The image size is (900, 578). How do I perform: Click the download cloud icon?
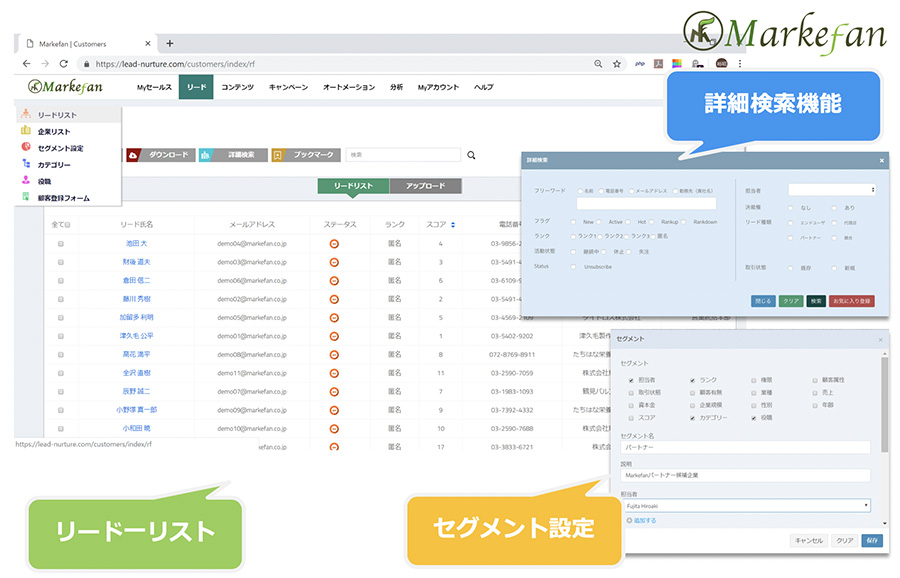133,155
